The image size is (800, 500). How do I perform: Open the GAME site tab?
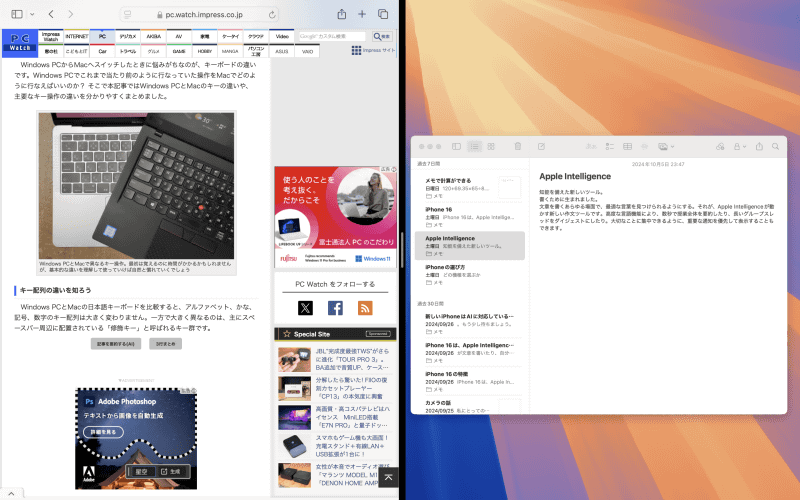(x=179, y=51)
